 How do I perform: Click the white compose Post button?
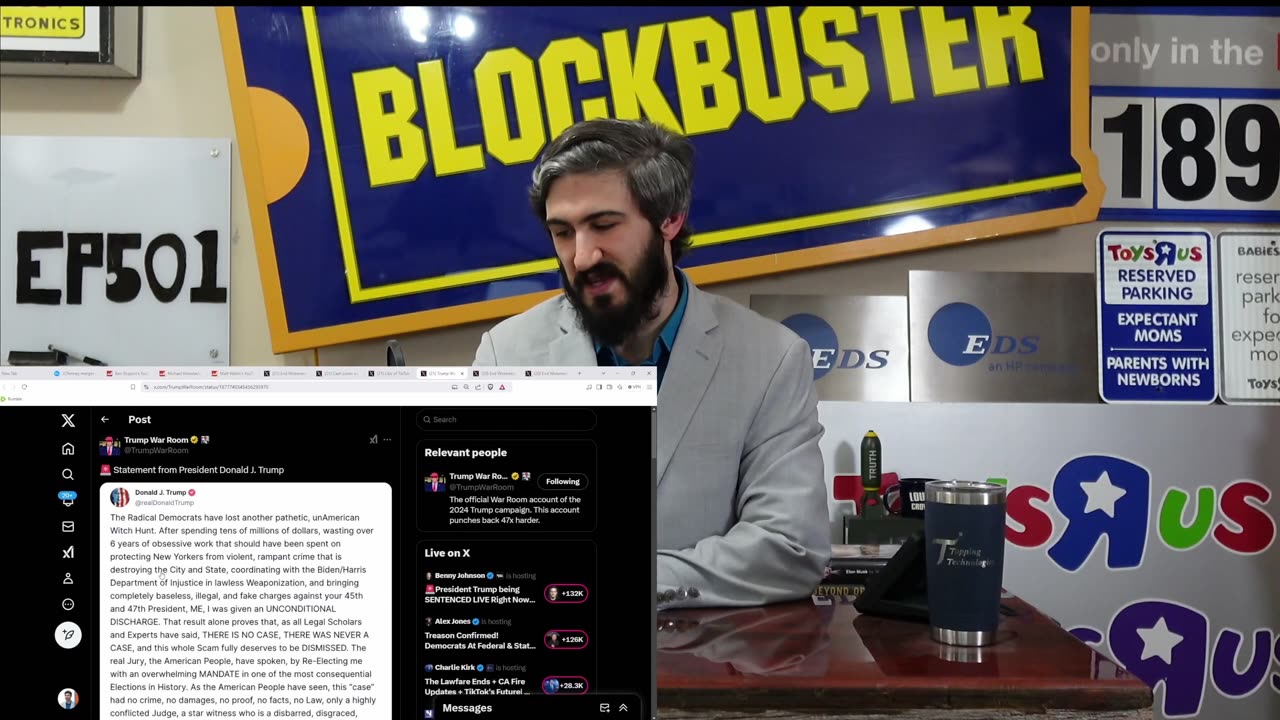pos(68,634)
